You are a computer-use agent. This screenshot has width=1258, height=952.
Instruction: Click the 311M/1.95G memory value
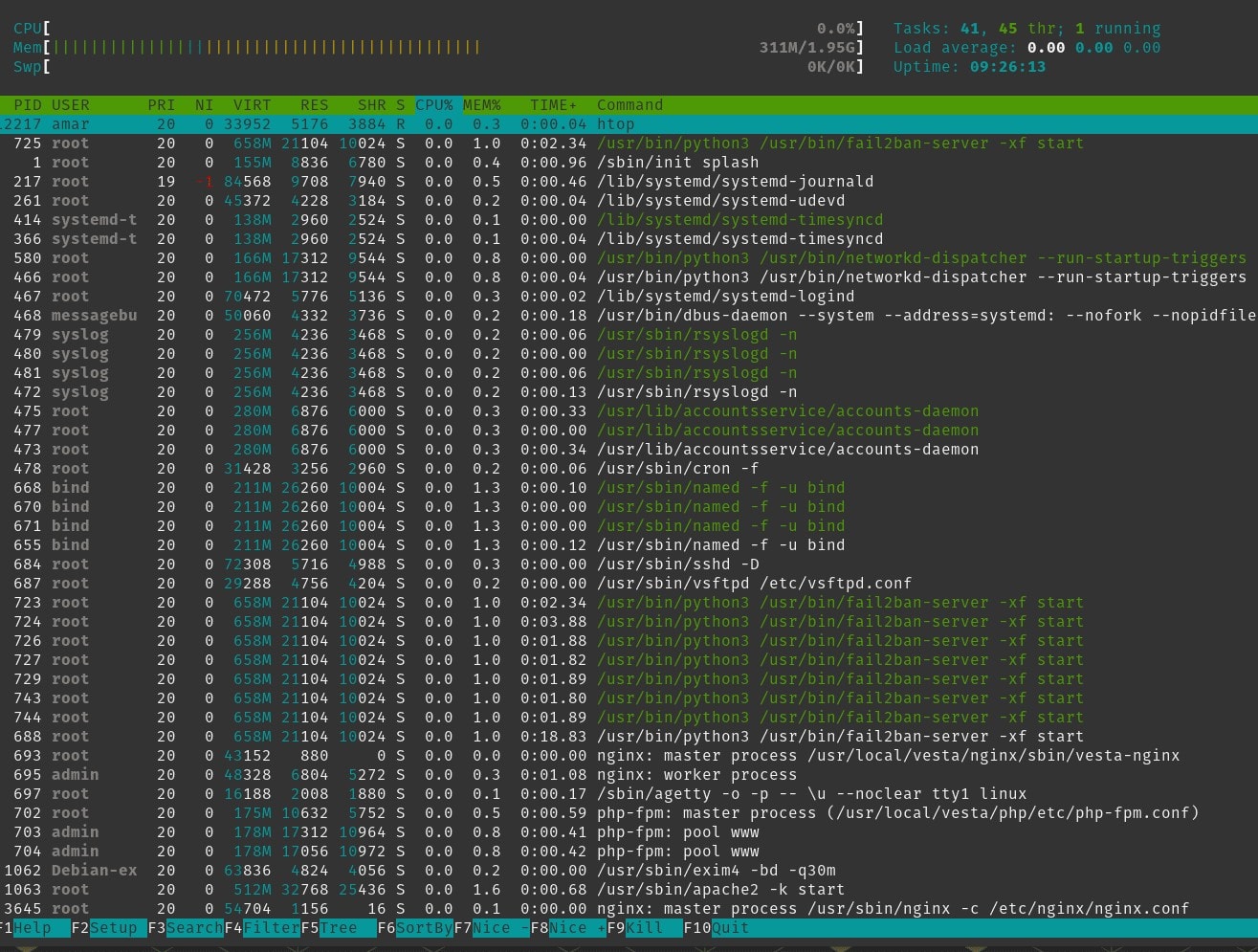coord(806,48)
